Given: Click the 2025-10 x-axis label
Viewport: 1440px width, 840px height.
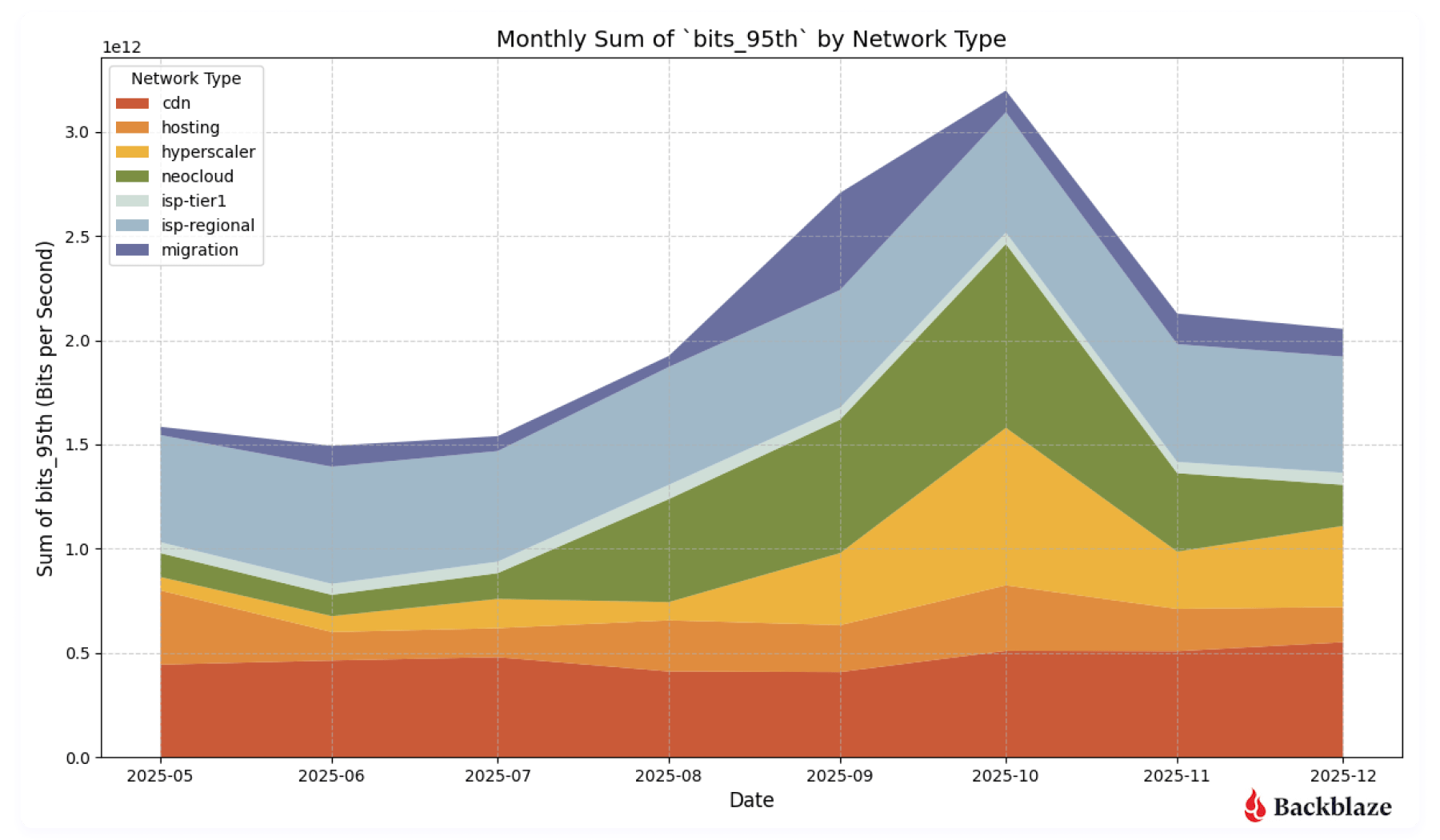Looking at the screenshot, I should coord(1004,776).
